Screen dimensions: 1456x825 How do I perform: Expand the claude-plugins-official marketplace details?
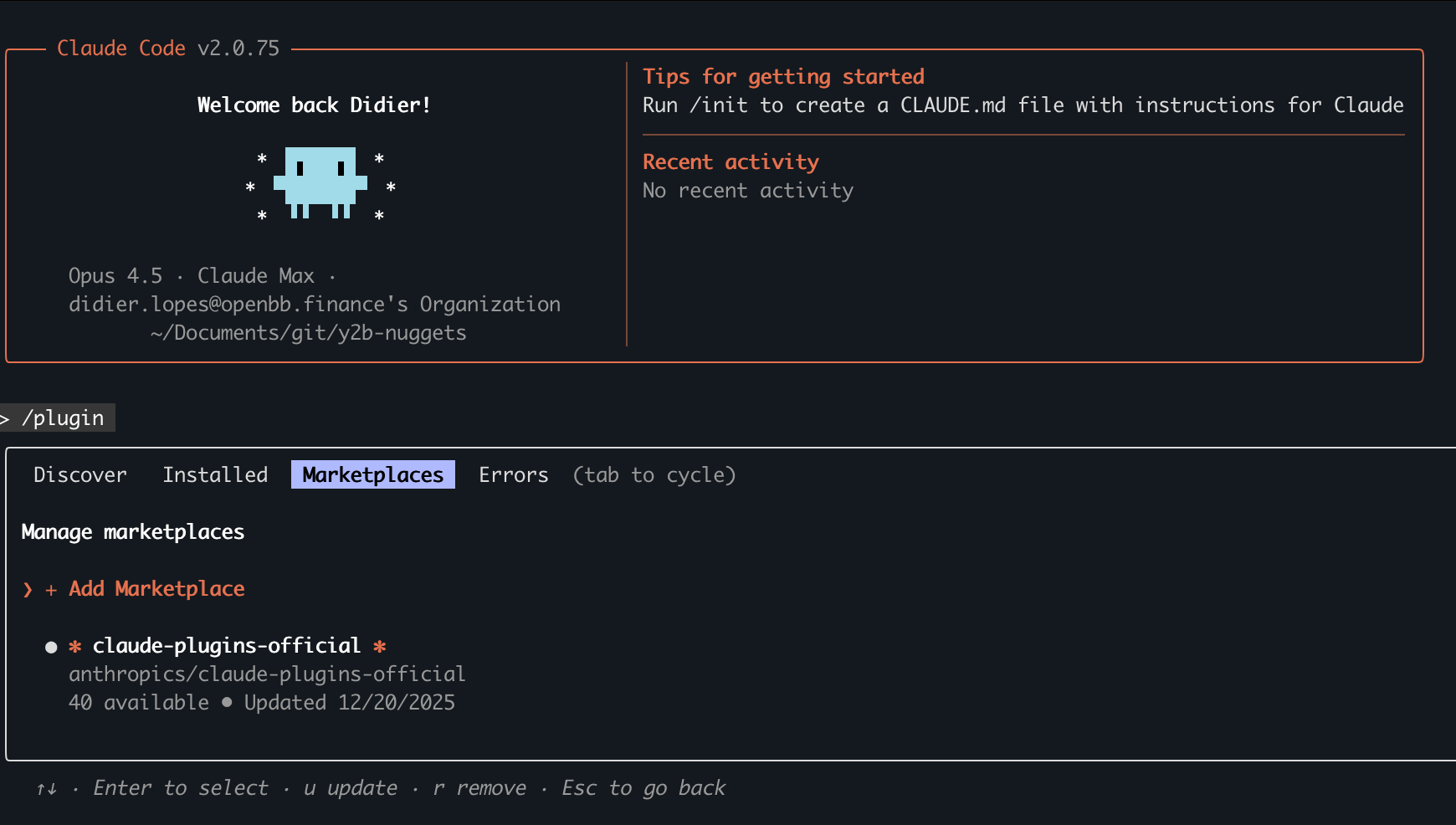[x=224, y=645]
